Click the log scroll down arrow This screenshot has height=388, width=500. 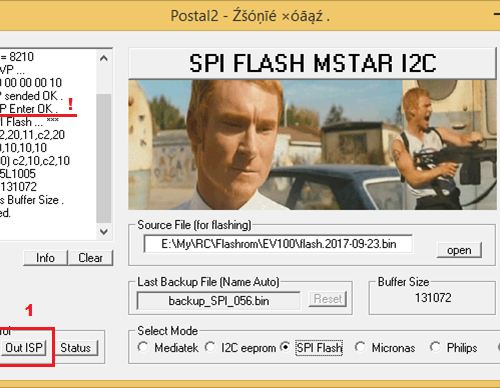pos(104,231)
